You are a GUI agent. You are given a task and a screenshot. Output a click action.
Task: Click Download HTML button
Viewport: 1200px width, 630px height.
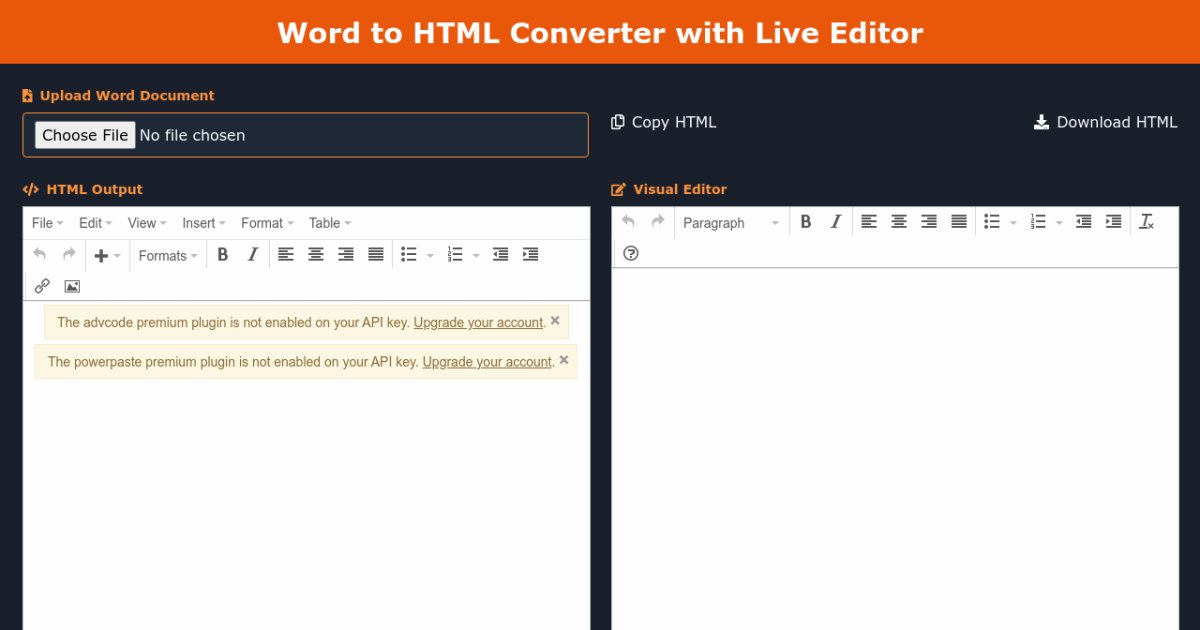click(x=1106, y=122)
